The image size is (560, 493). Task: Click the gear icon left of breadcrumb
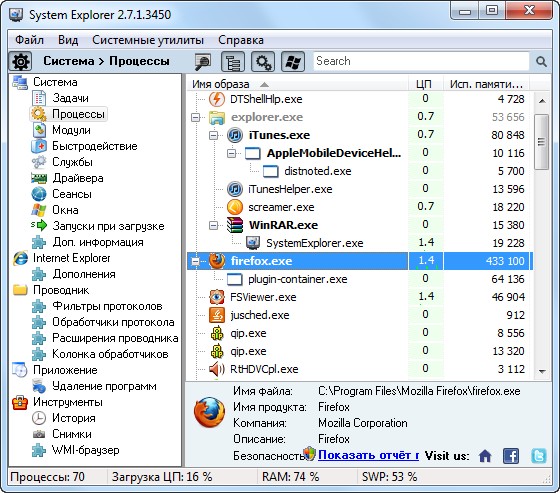pyautogui.click(x=21, y=61)
